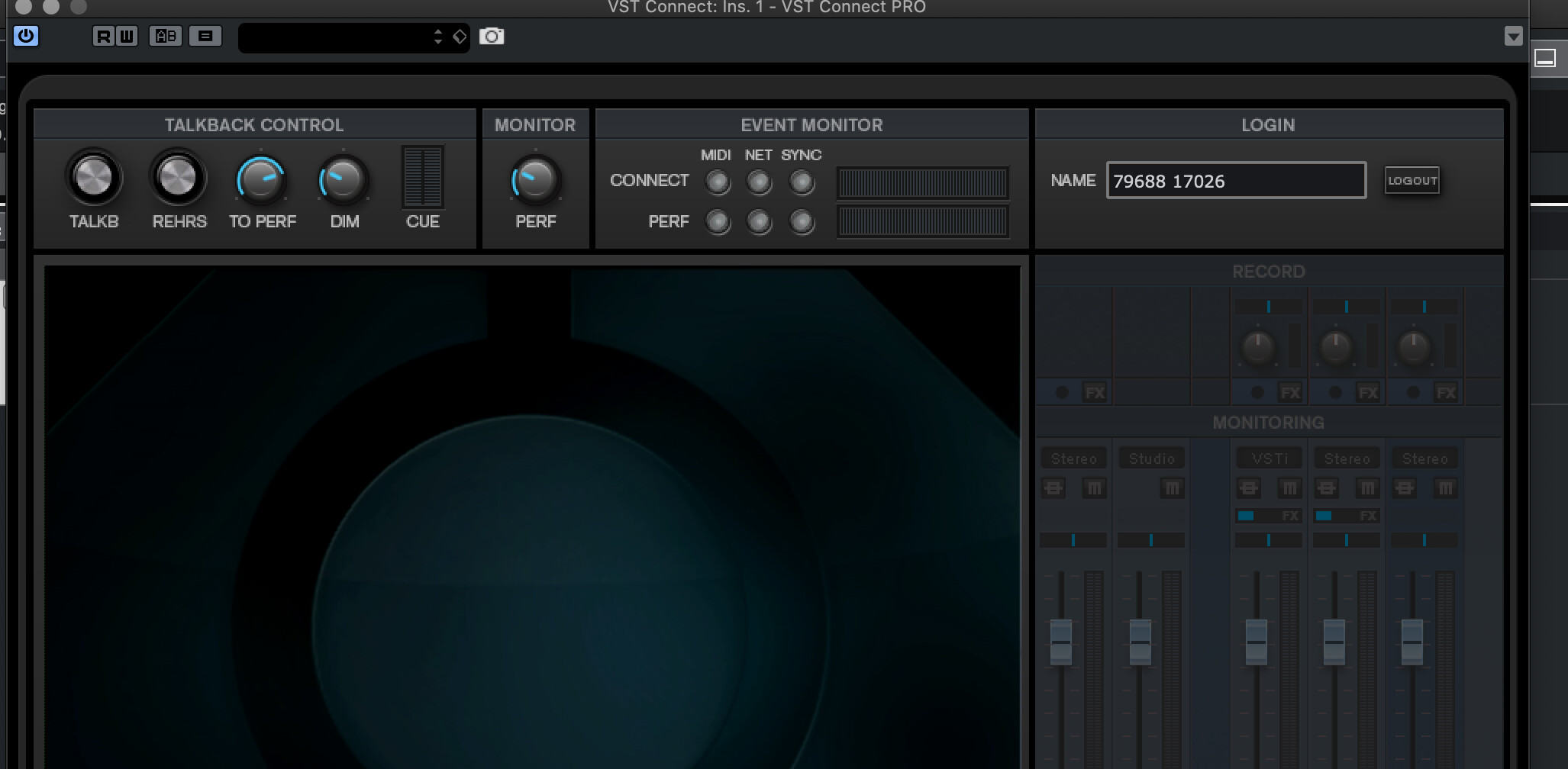Image resolution: width=1568 pixels, height=769 pixels.
Task: Take a snapshot with the camera icon
Action: 492,36
